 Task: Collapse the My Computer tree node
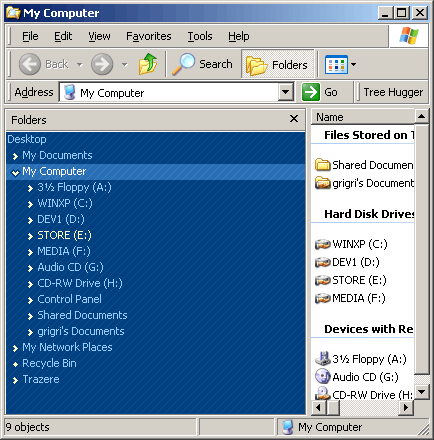coord(15,172)
